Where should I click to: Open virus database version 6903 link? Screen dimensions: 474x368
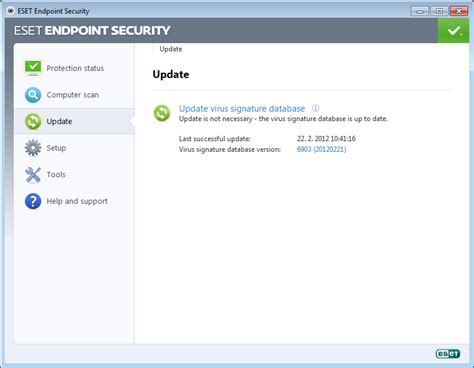point(321,149)
